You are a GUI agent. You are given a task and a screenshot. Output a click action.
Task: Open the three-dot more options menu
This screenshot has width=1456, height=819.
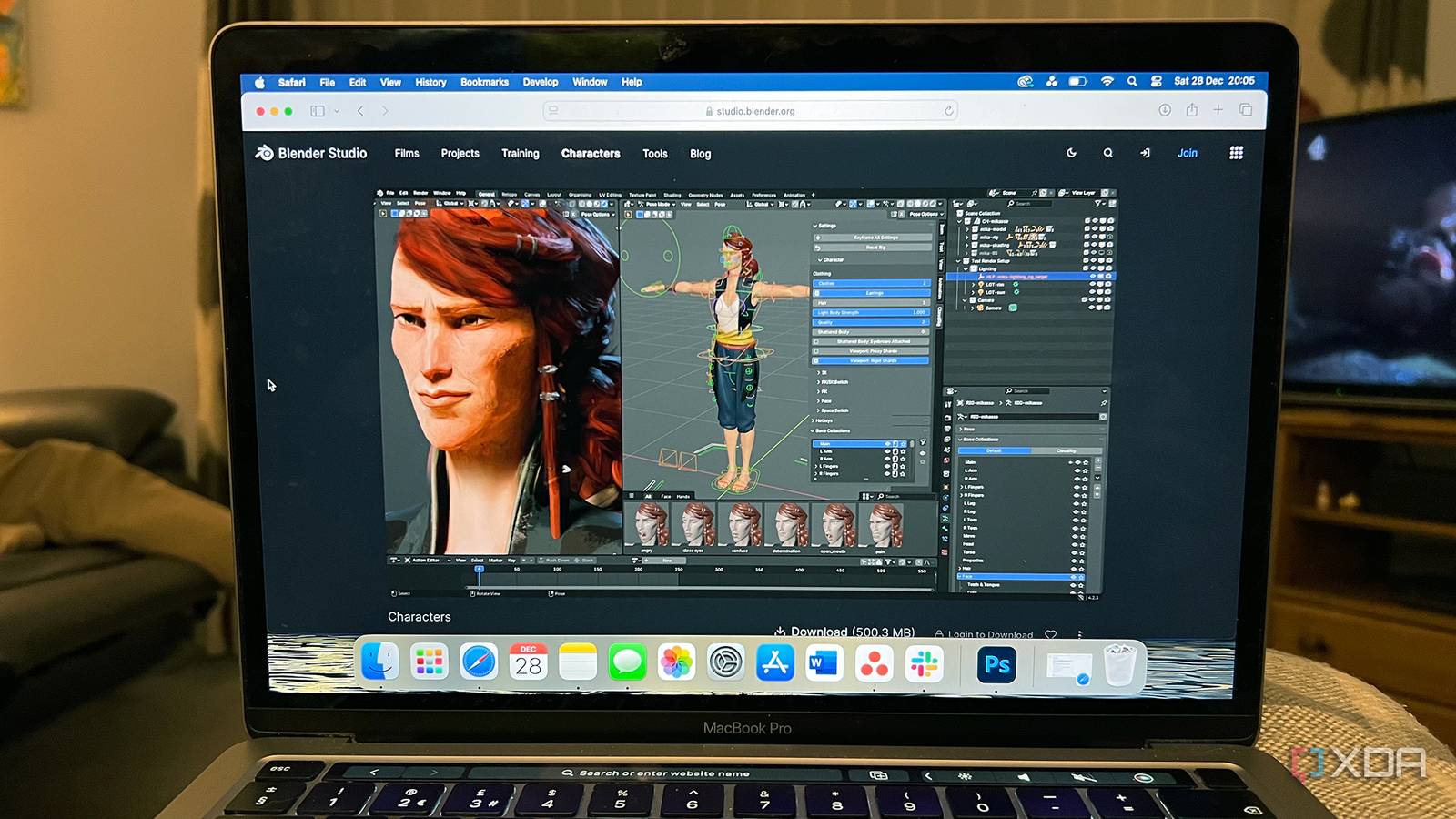point(1080,634)
